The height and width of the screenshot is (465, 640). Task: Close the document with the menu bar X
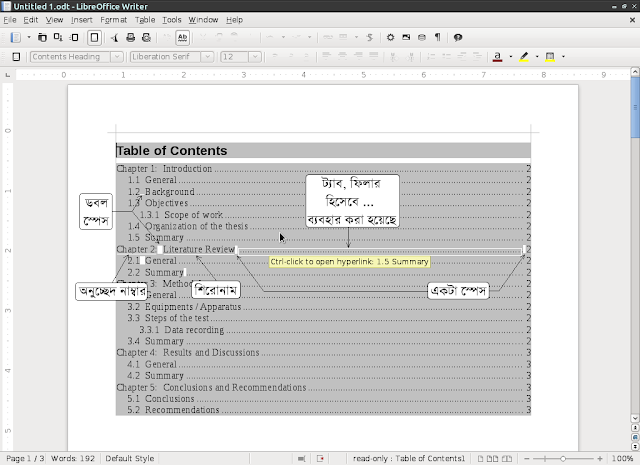coord(632,20)
